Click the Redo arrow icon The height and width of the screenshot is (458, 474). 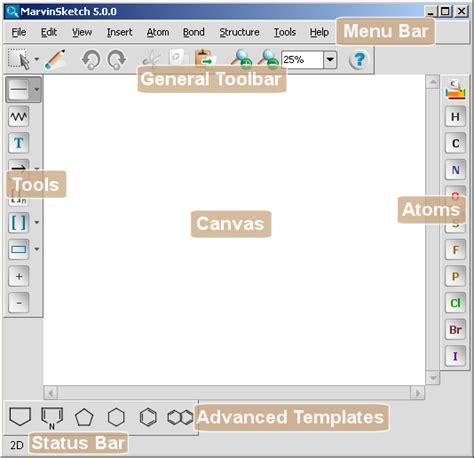coord(117,60)
